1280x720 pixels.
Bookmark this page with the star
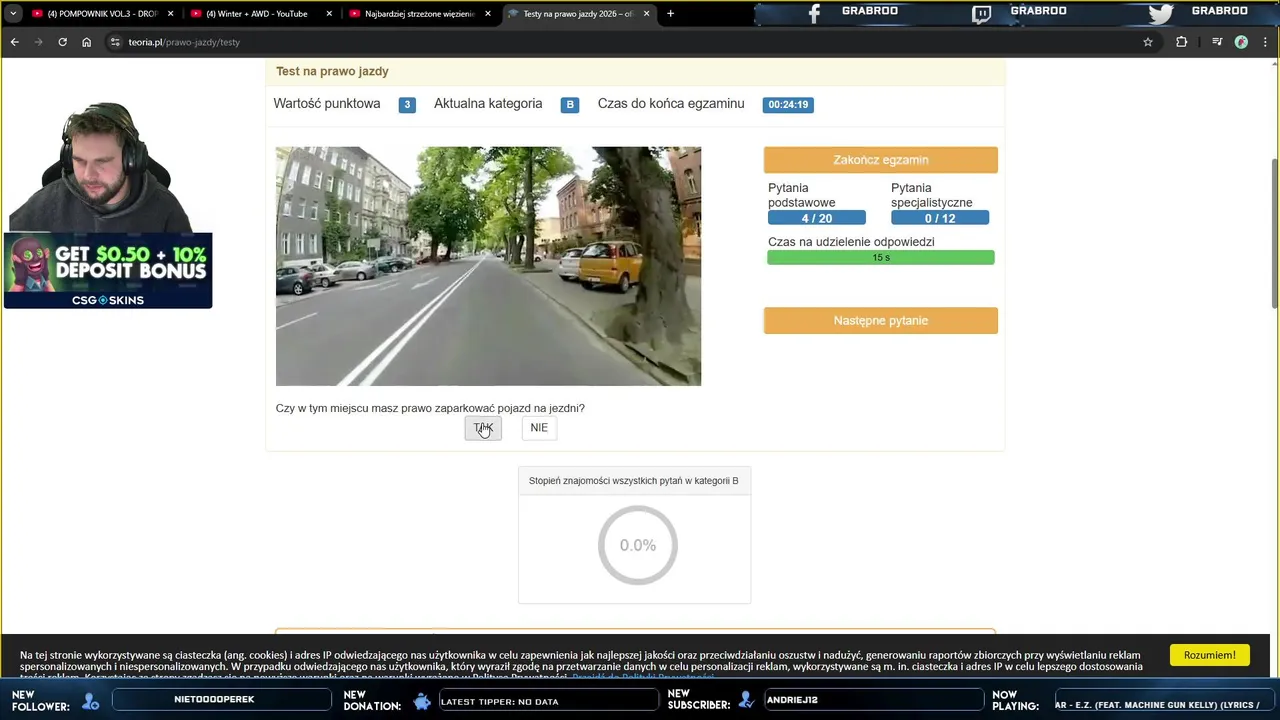[1148, 42]
